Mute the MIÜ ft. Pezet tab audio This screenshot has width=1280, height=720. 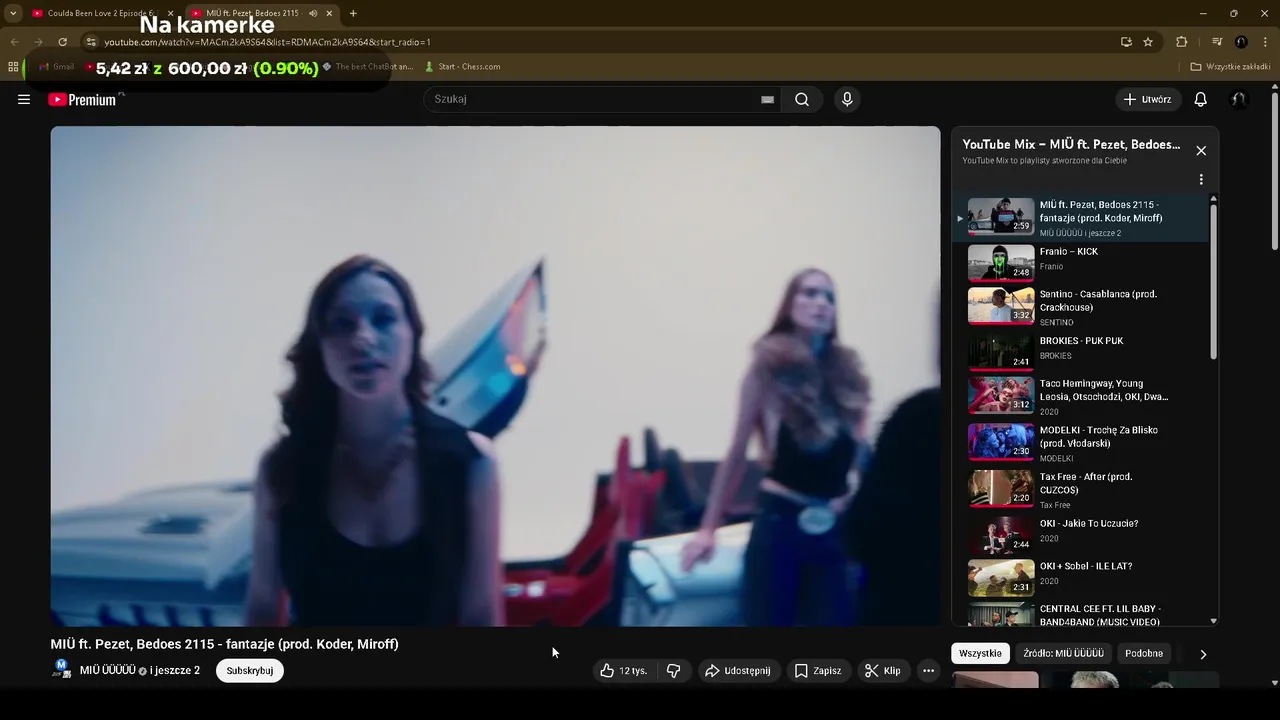point(313,13)
